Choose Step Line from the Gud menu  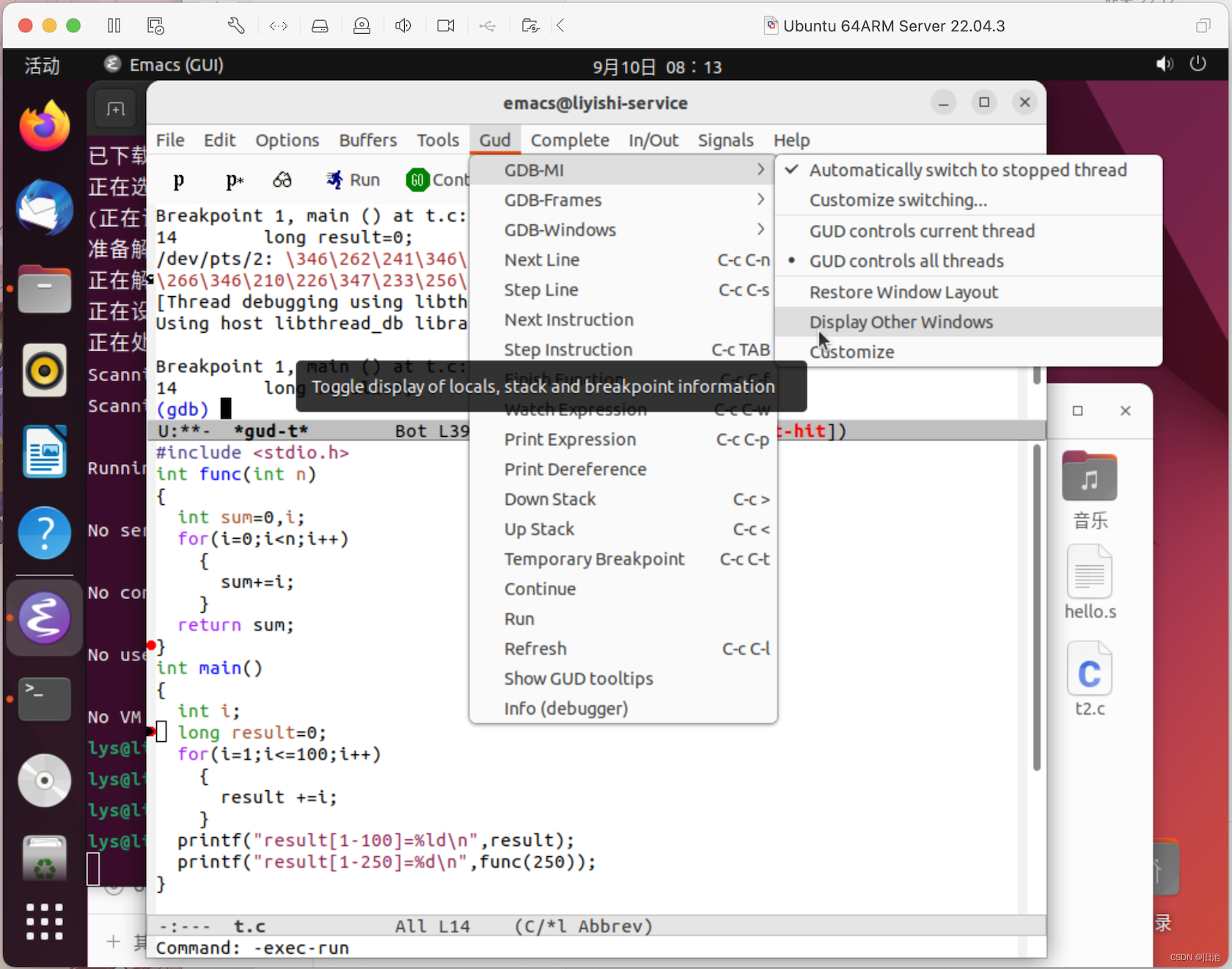pyautogui.click(x=622, y=290)
